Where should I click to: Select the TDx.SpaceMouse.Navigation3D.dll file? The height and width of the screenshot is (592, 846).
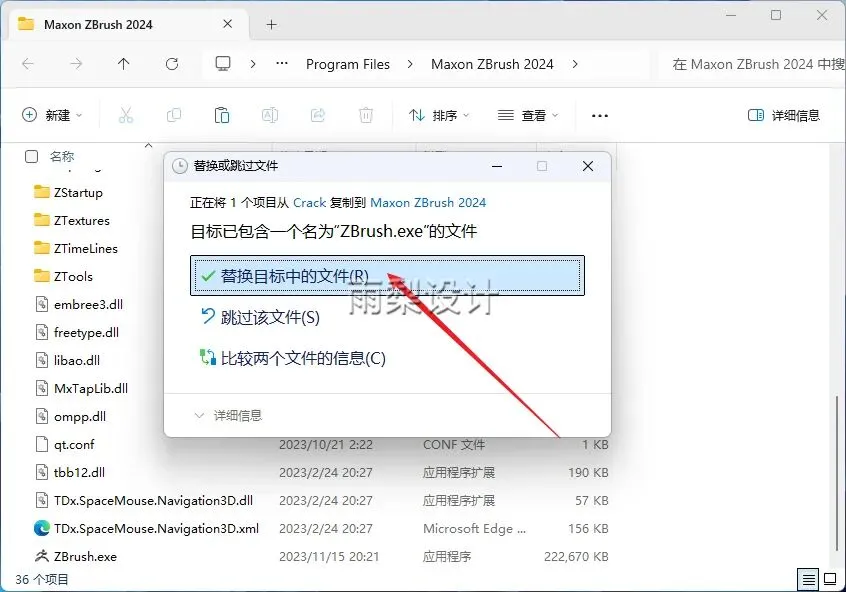tap(153, 500)
